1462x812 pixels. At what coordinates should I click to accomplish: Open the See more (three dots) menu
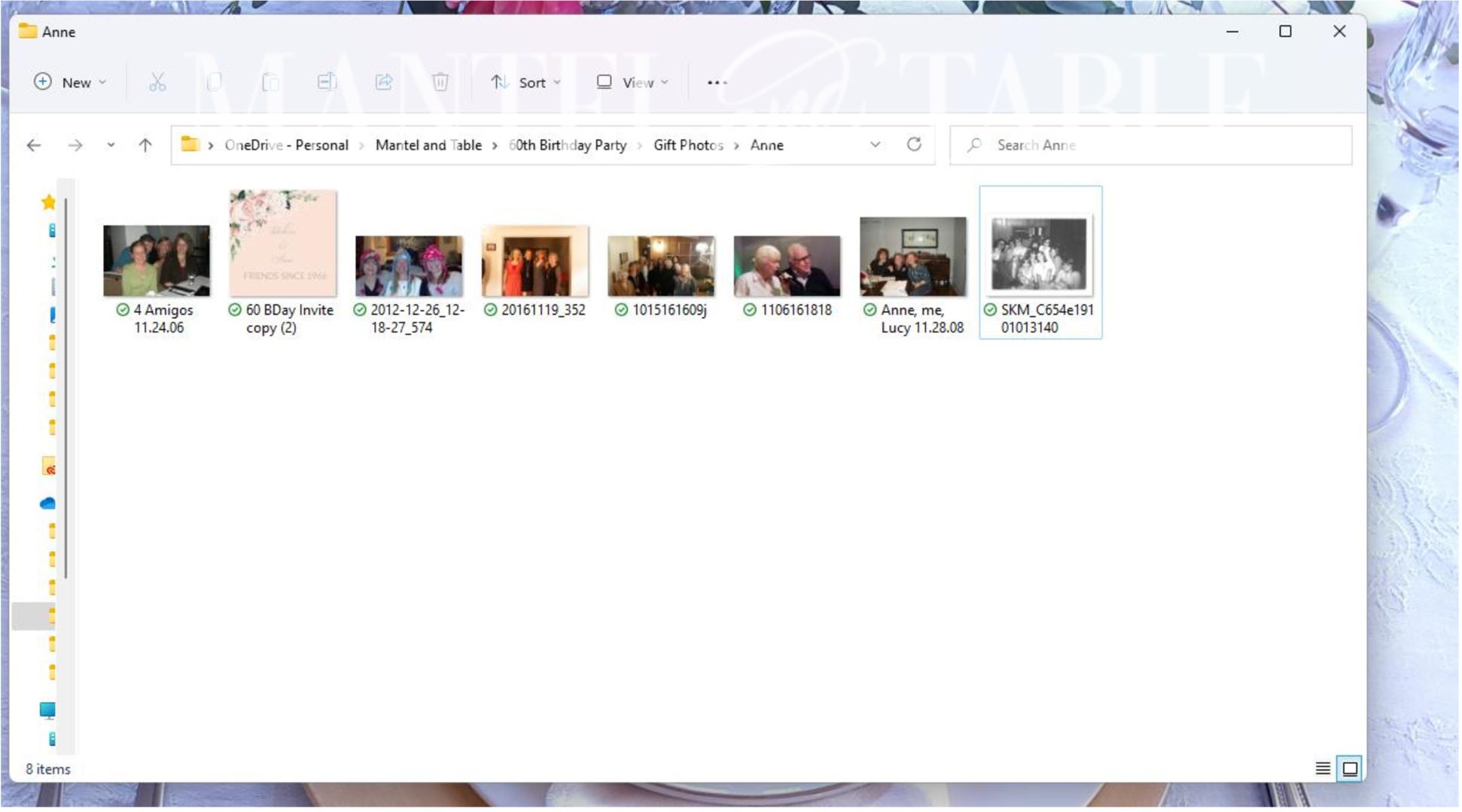[717, 83]
